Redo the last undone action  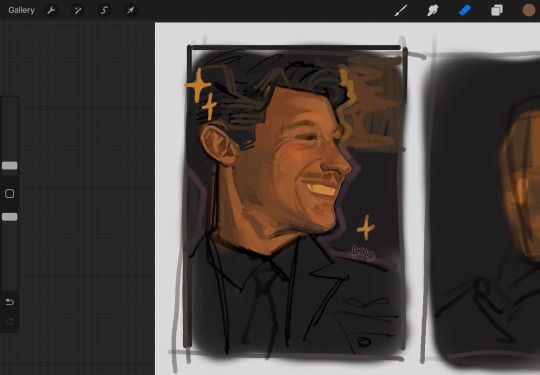pos(10,321)
